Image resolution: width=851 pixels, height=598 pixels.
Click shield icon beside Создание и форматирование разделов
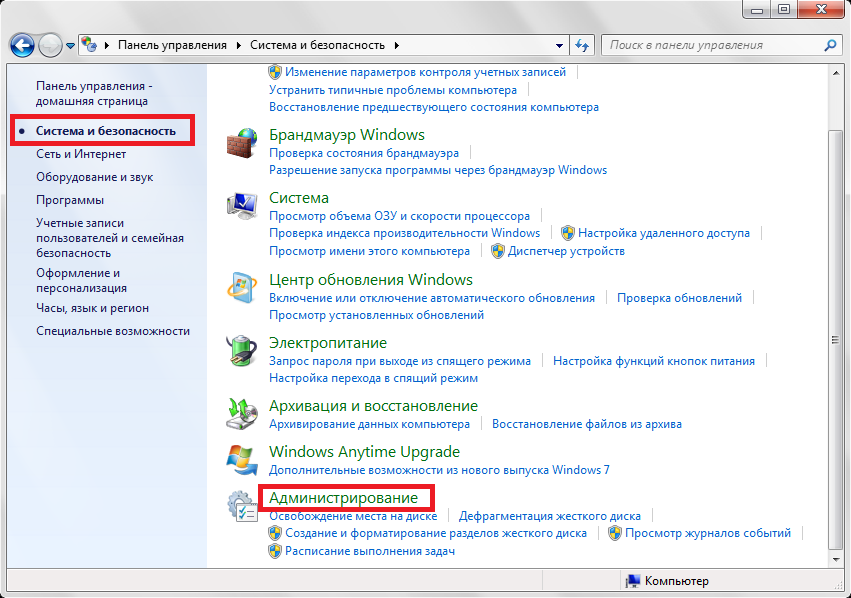pos(275,533)
